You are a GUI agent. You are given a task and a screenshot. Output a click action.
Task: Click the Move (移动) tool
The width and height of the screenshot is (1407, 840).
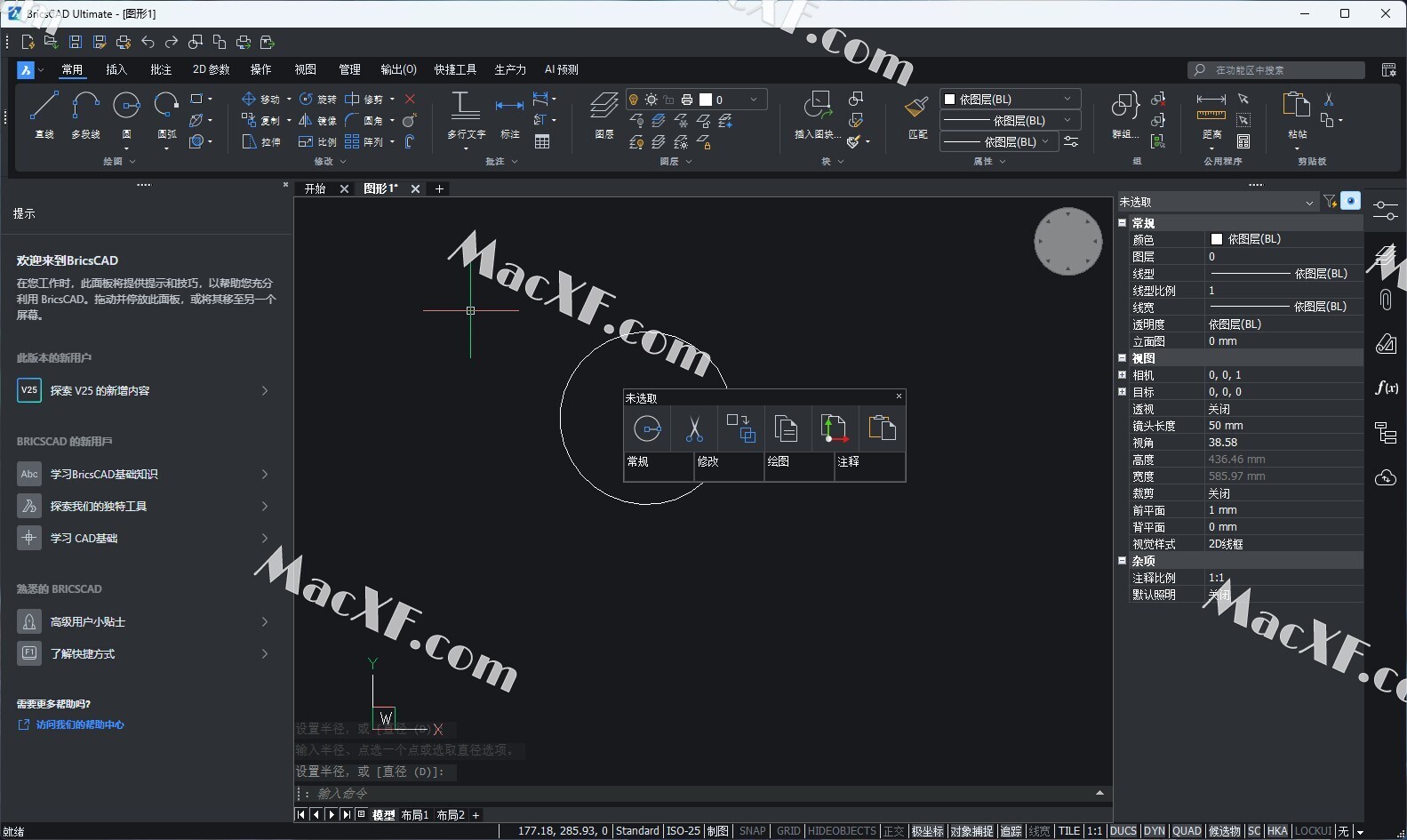point(262,100)
